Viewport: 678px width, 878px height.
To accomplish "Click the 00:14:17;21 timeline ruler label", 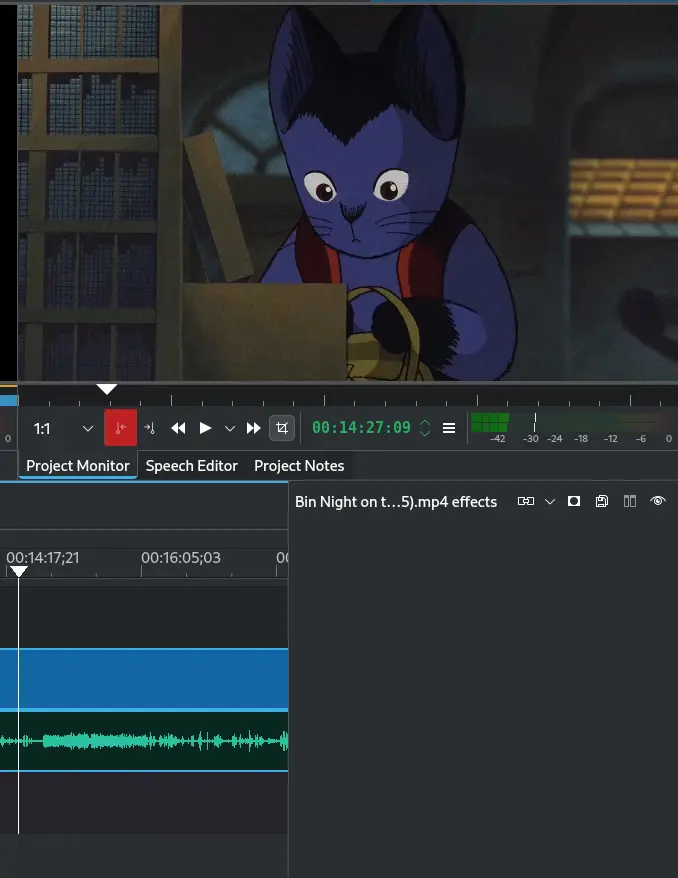I will tap(43, 558).
